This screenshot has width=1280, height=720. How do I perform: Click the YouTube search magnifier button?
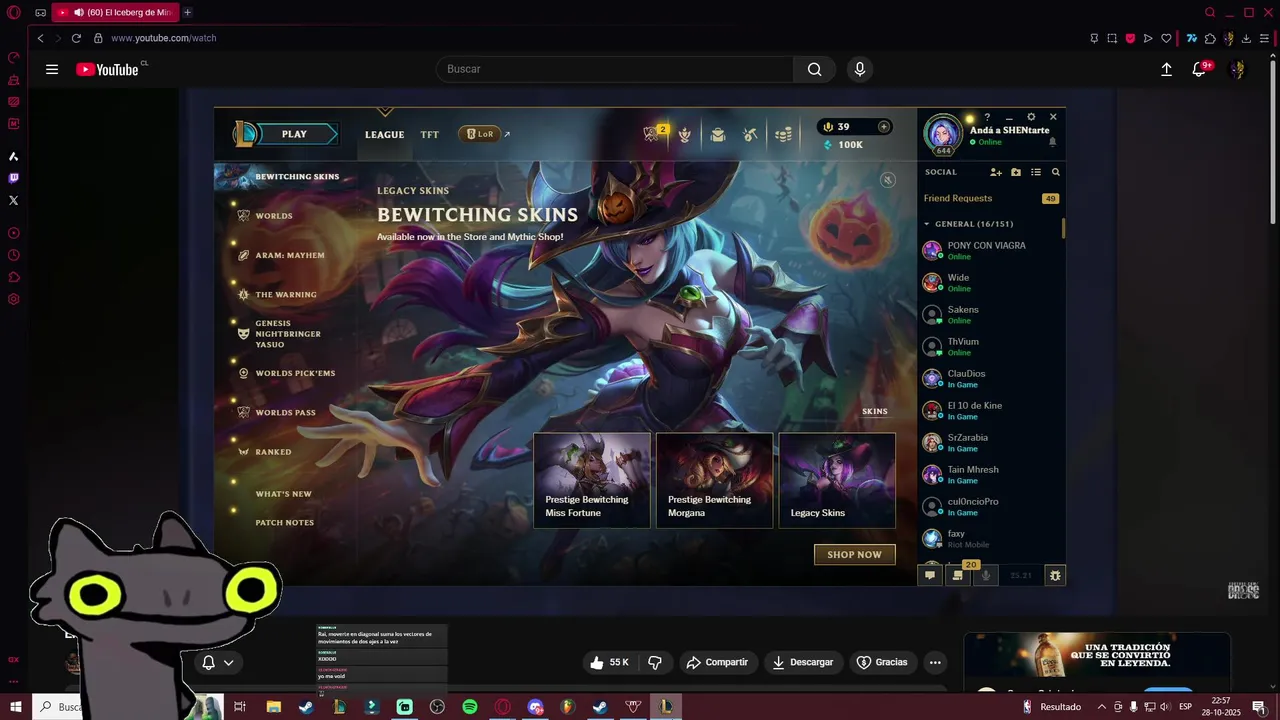pos(814,69)
